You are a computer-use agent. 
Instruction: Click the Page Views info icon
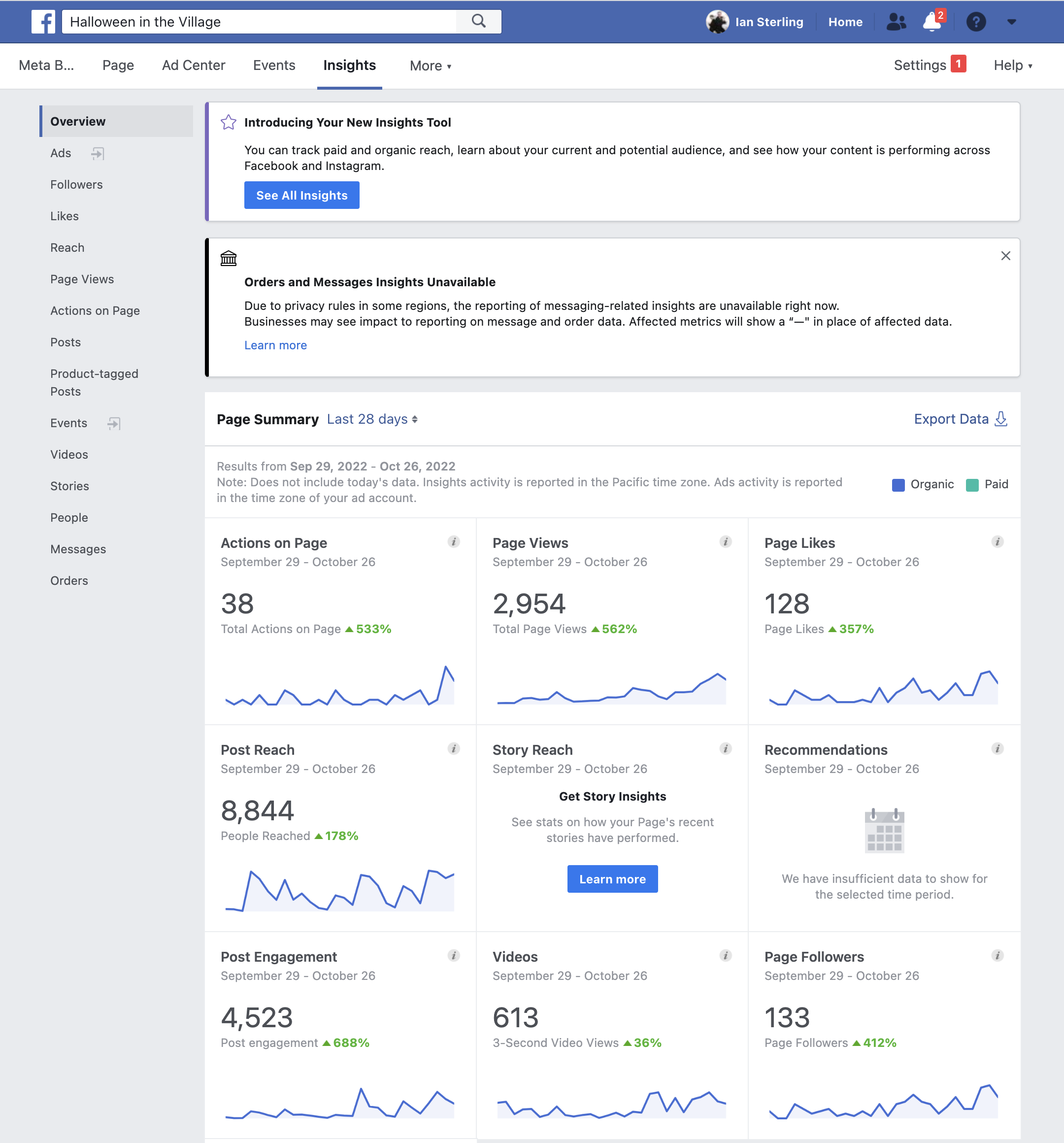pyautogui.click(x=726, y=541)
